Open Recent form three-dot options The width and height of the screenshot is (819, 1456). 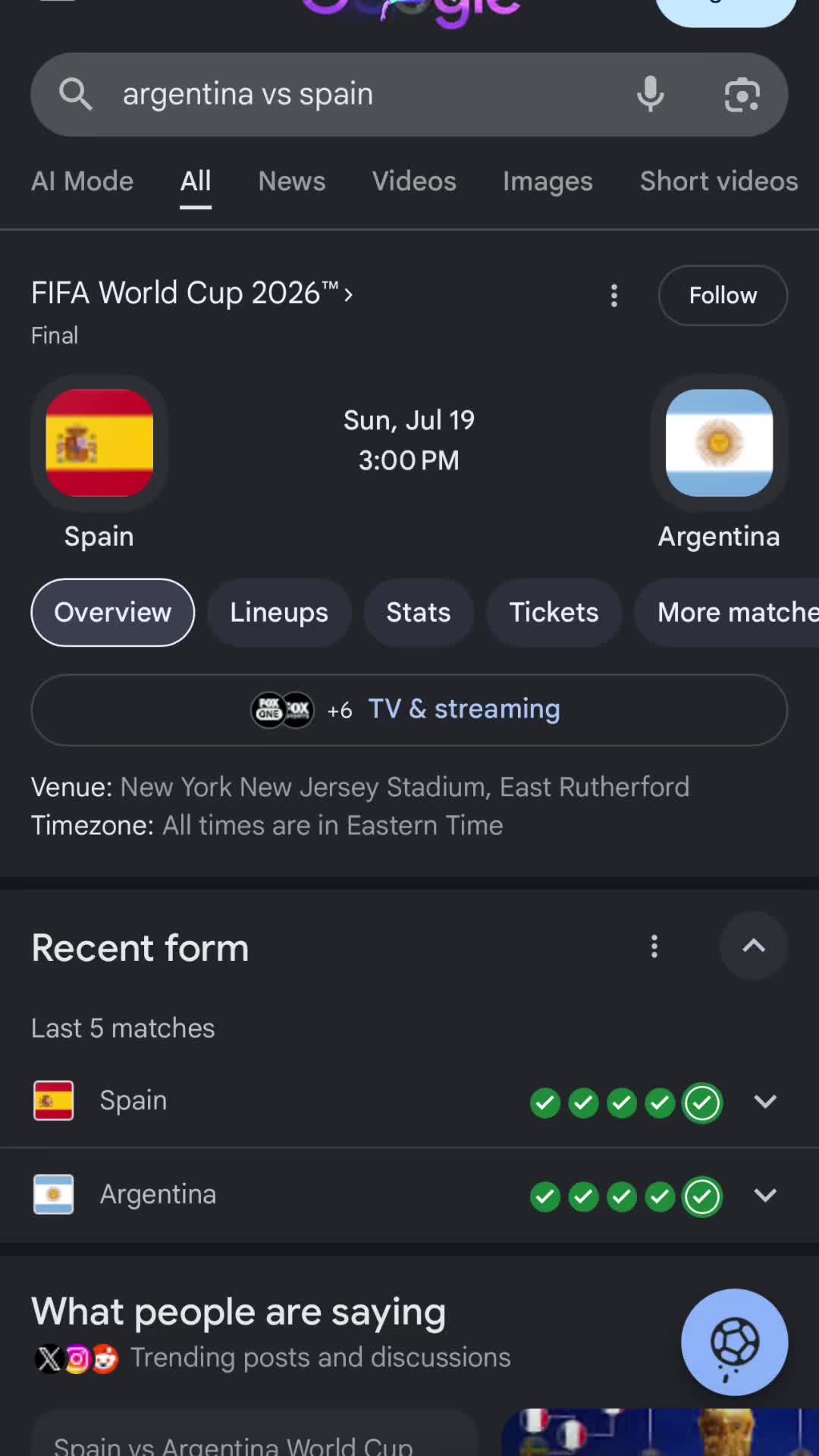coord(654,946)
